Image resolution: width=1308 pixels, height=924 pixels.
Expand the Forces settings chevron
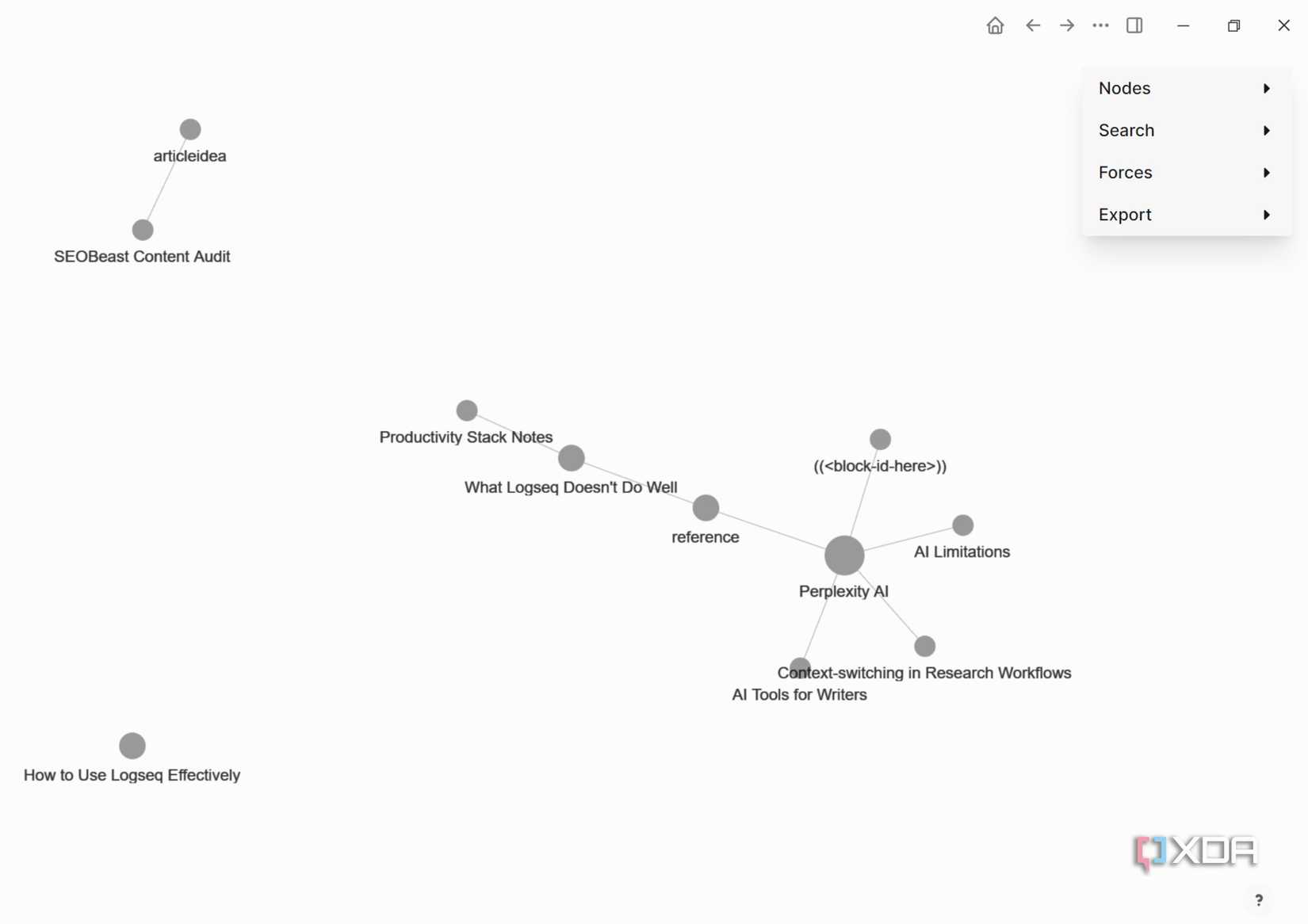pyautogui.click(x=1267, y=173)
